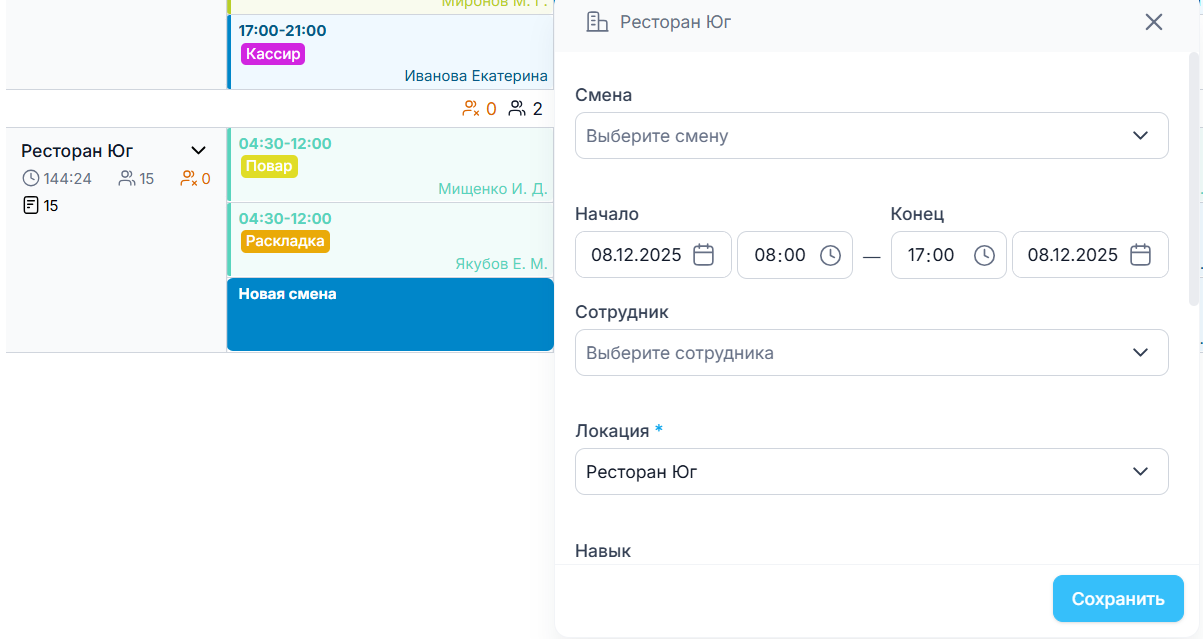1203x639 pixels.
Task: Select the Новая смена blue block
Action: (x=390, y=315)
